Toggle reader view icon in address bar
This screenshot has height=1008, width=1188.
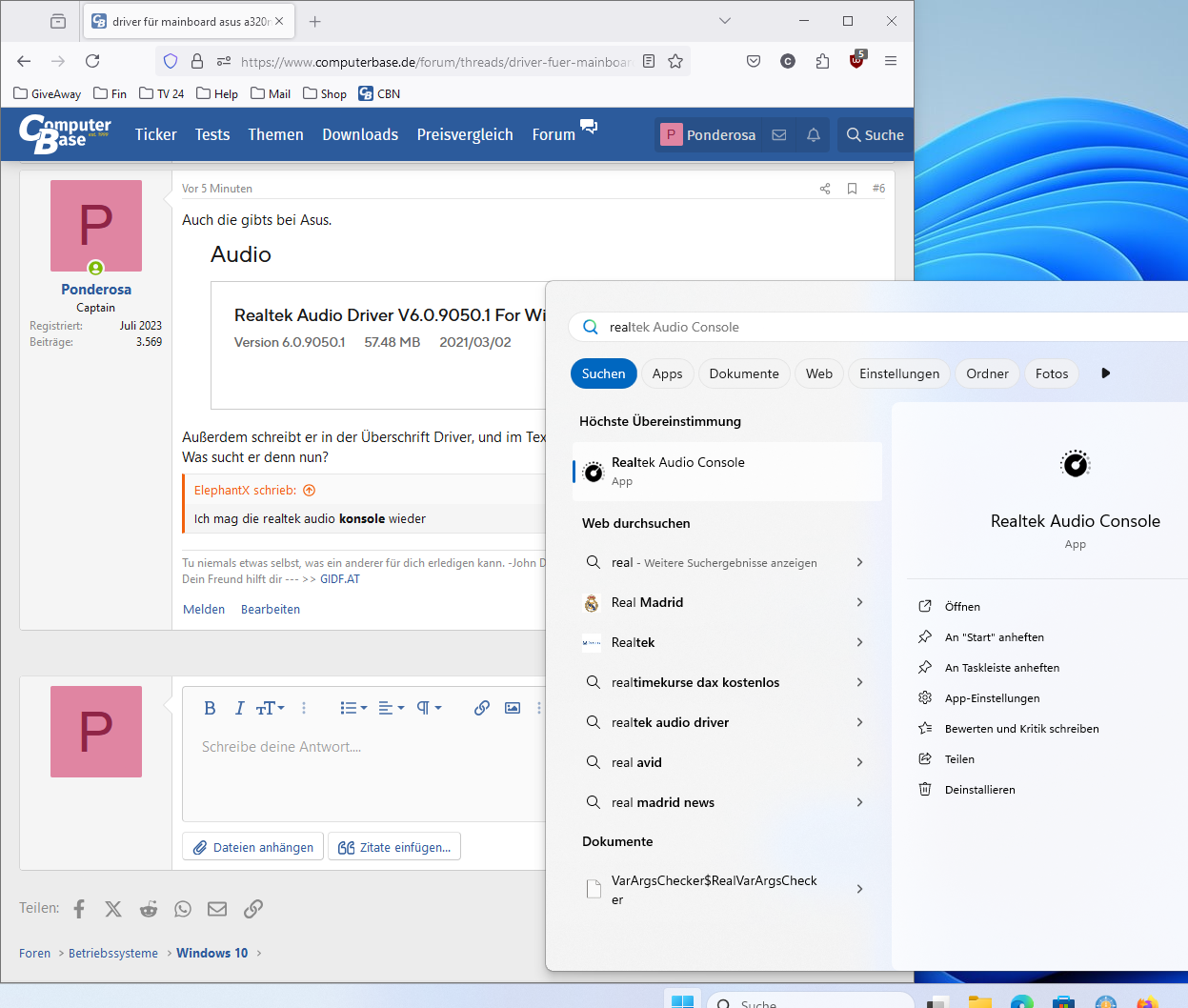point(649,61)
